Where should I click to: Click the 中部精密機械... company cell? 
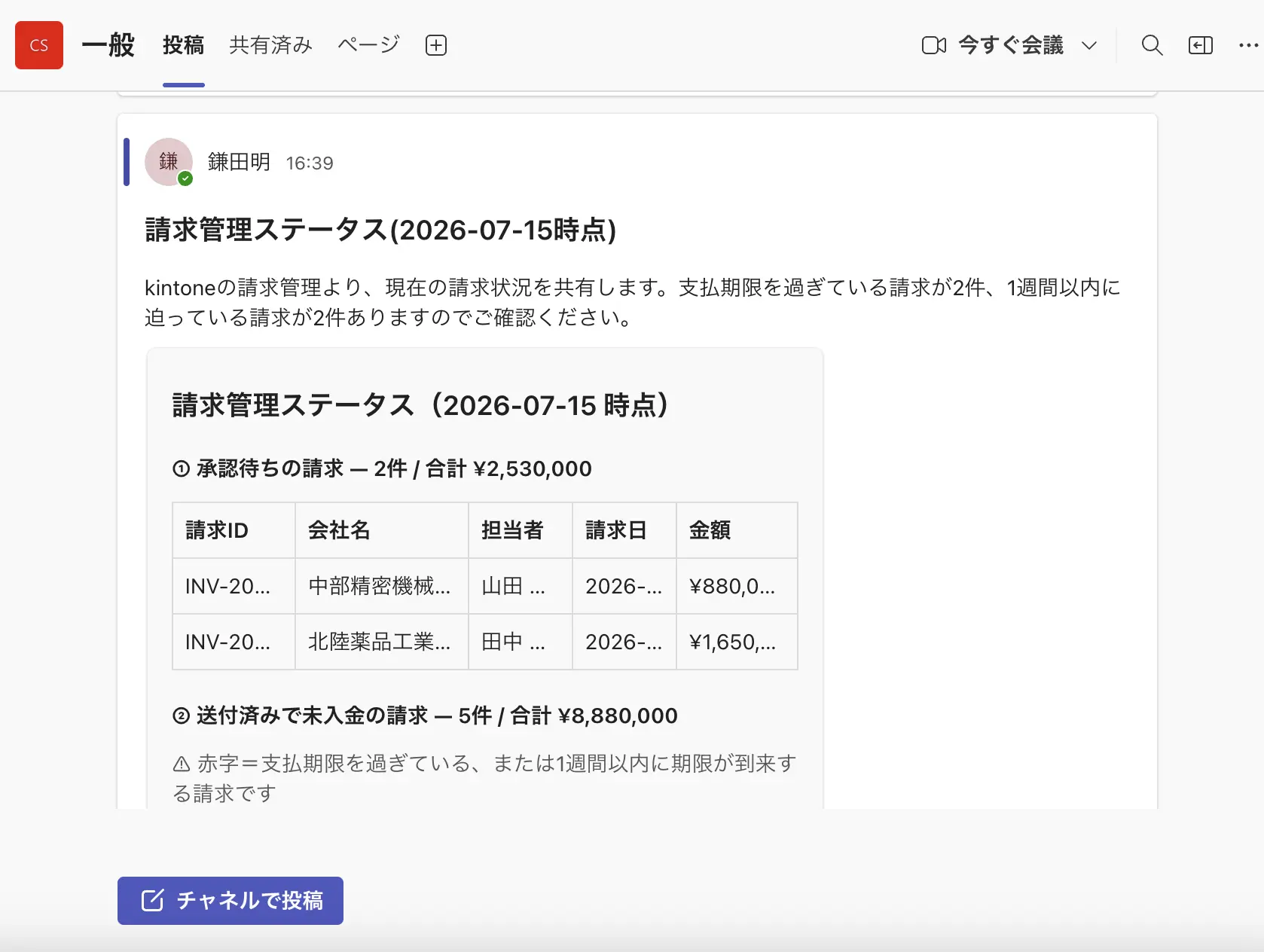point(381,586)
